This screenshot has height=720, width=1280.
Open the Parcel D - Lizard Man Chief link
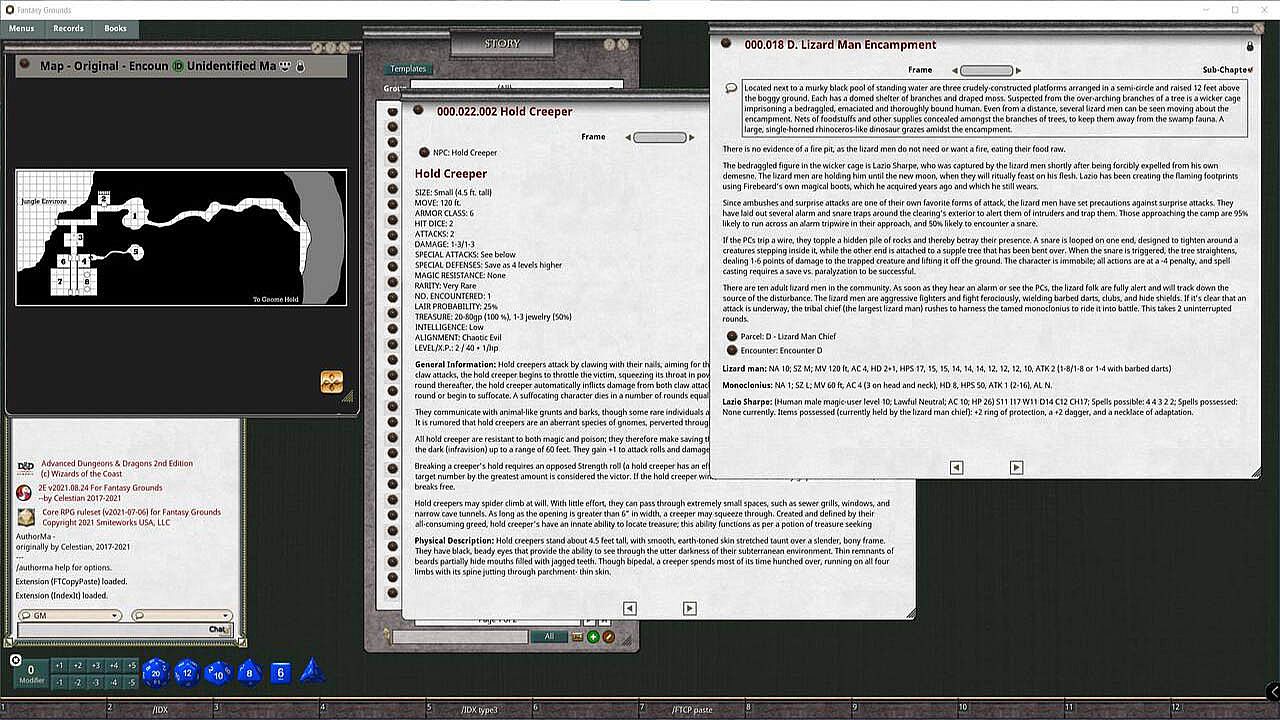(732, 337)
